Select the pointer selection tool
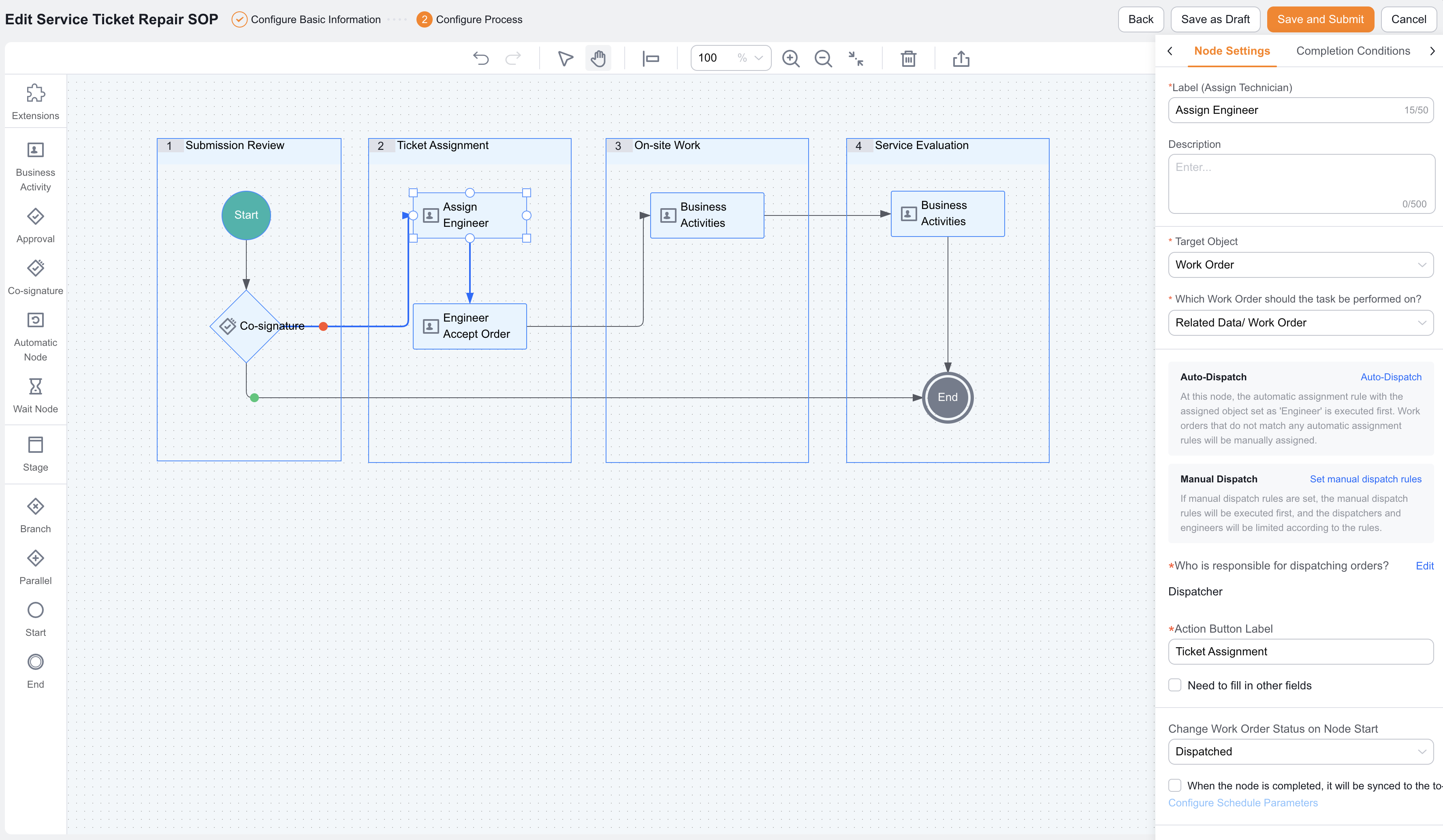The image size is (1443, 840). click(565, 58)
